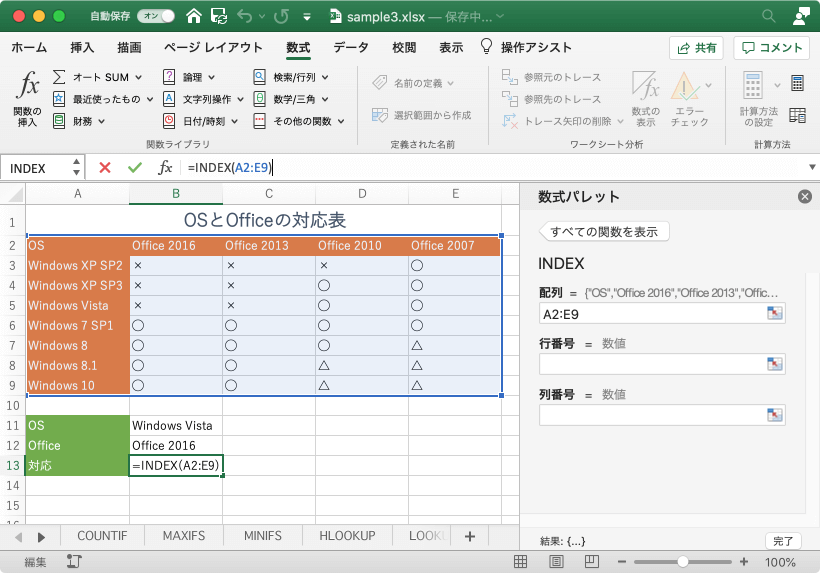Click the 数学/三角 functions icon
Image resolution: width=820 pixels, height=573 pixels.
(259, 99)
